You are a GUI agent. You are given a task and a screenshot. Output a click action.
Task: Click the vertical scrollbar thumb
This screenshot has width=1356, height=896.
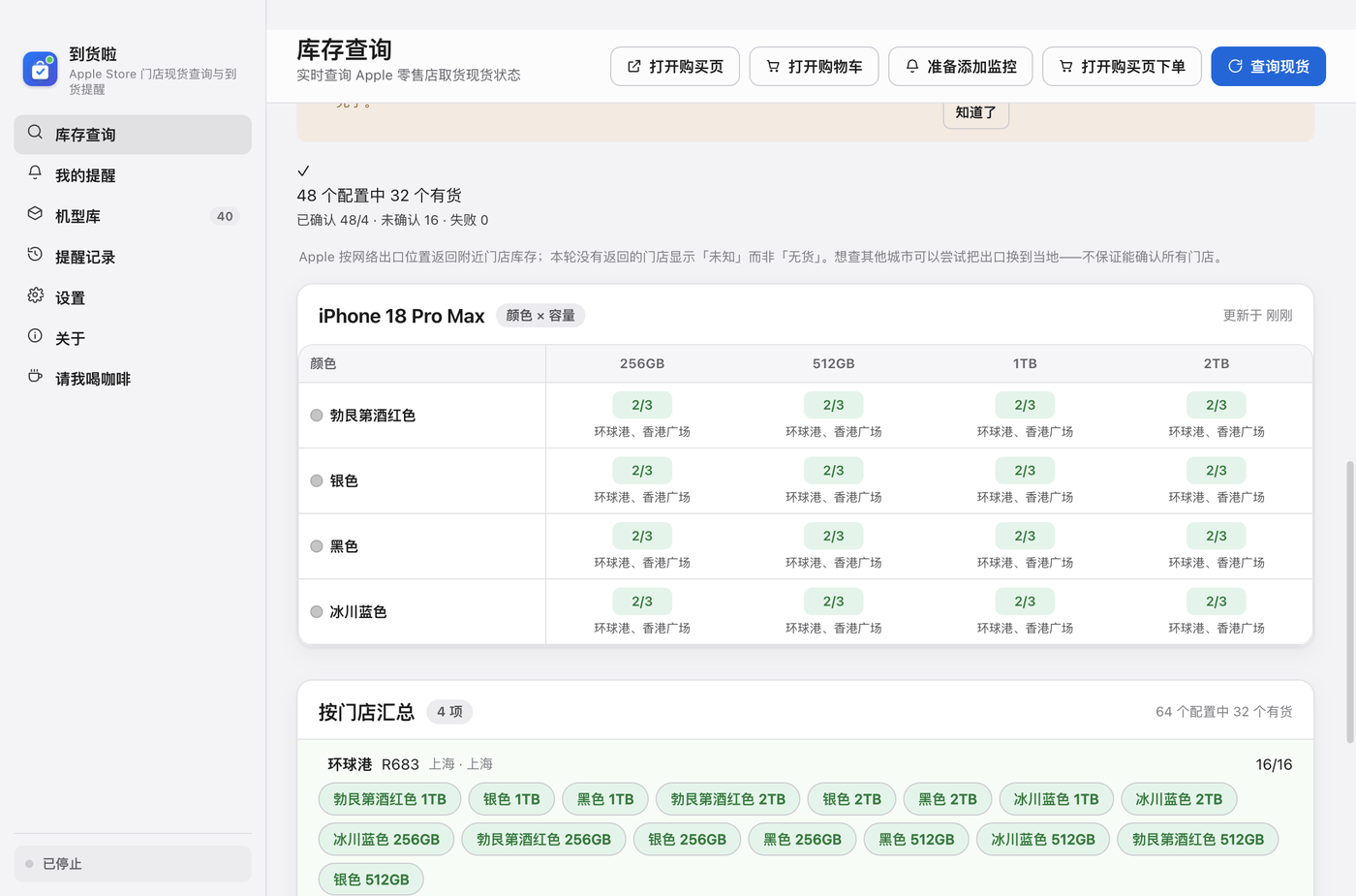tap(1350, 602)
